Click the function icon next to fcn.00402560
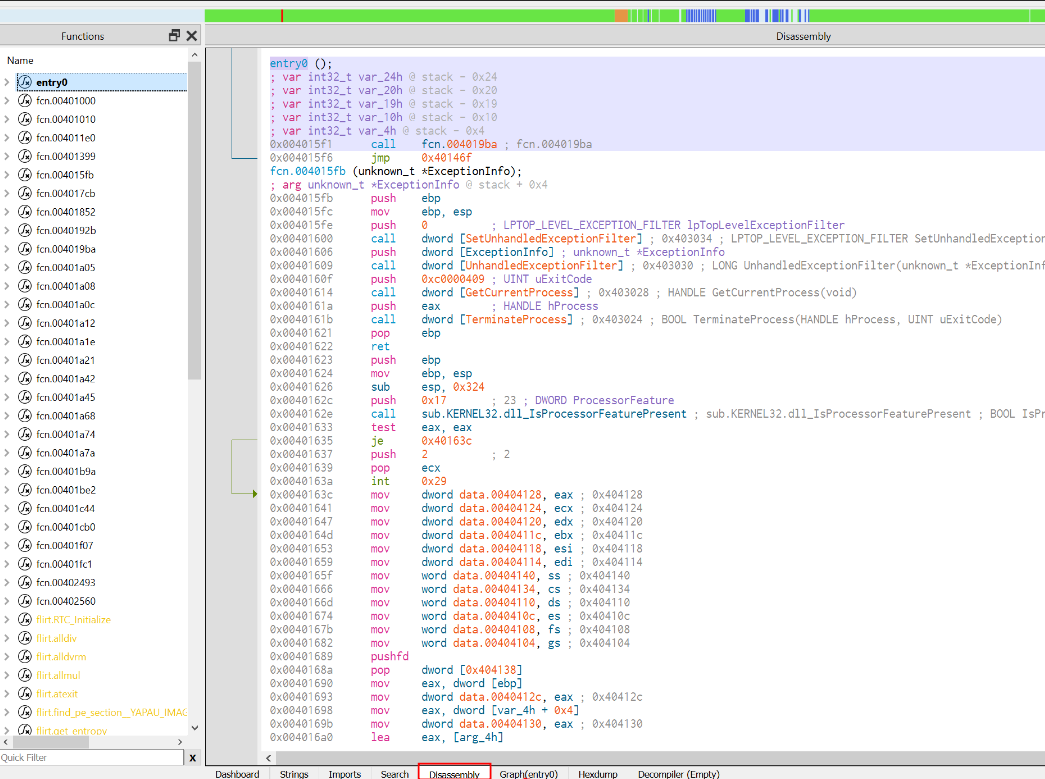This screenshot has width=1045, height=779. [25, 601]
